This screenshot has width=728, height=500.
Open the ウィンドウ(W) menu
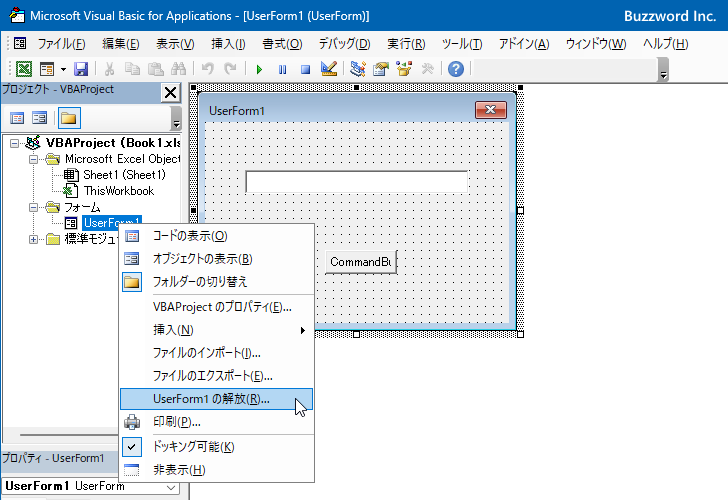coord(596,44)
